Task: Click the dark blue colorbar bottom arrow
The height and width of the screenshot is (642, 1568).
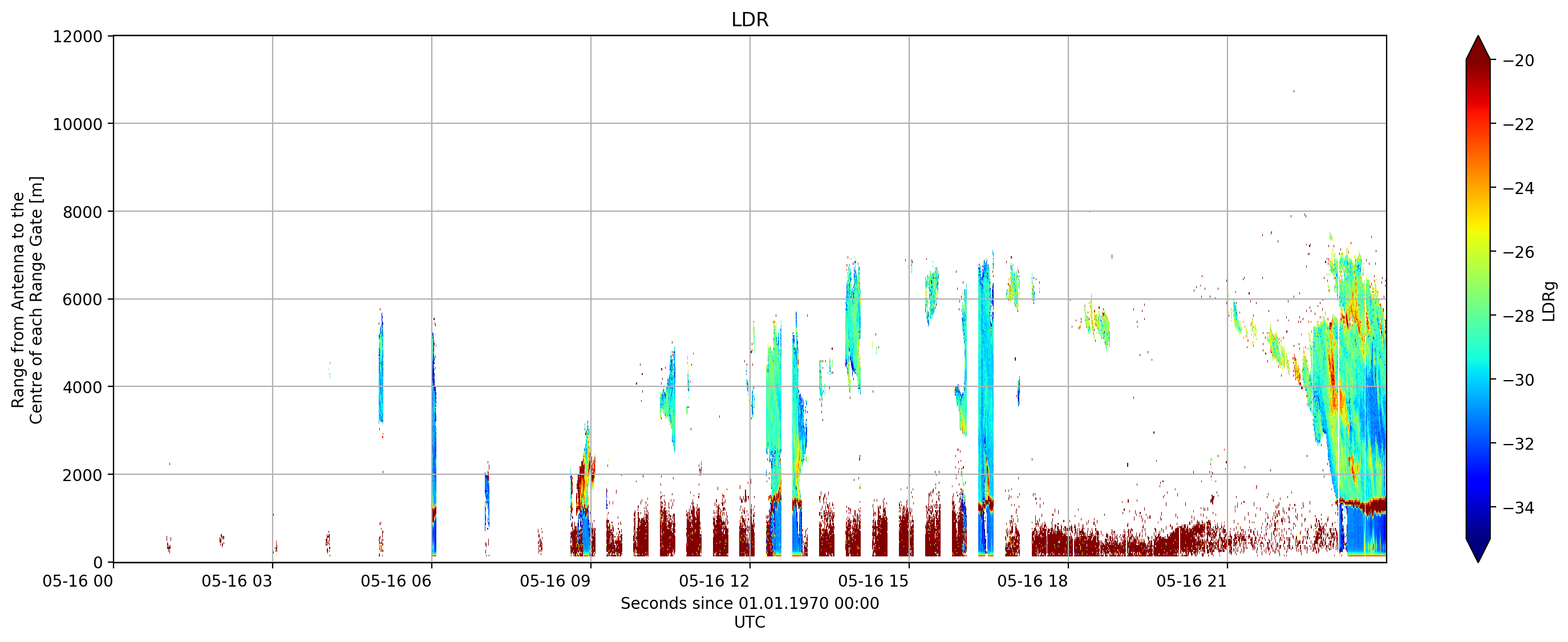Action: 1478,550
